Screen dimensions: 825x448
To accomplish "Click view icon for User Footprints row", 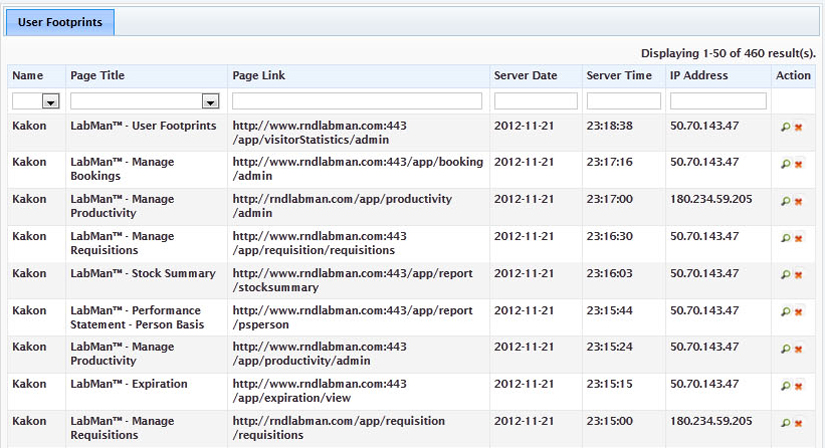I will pyautogui.click(x=786, y=127).
